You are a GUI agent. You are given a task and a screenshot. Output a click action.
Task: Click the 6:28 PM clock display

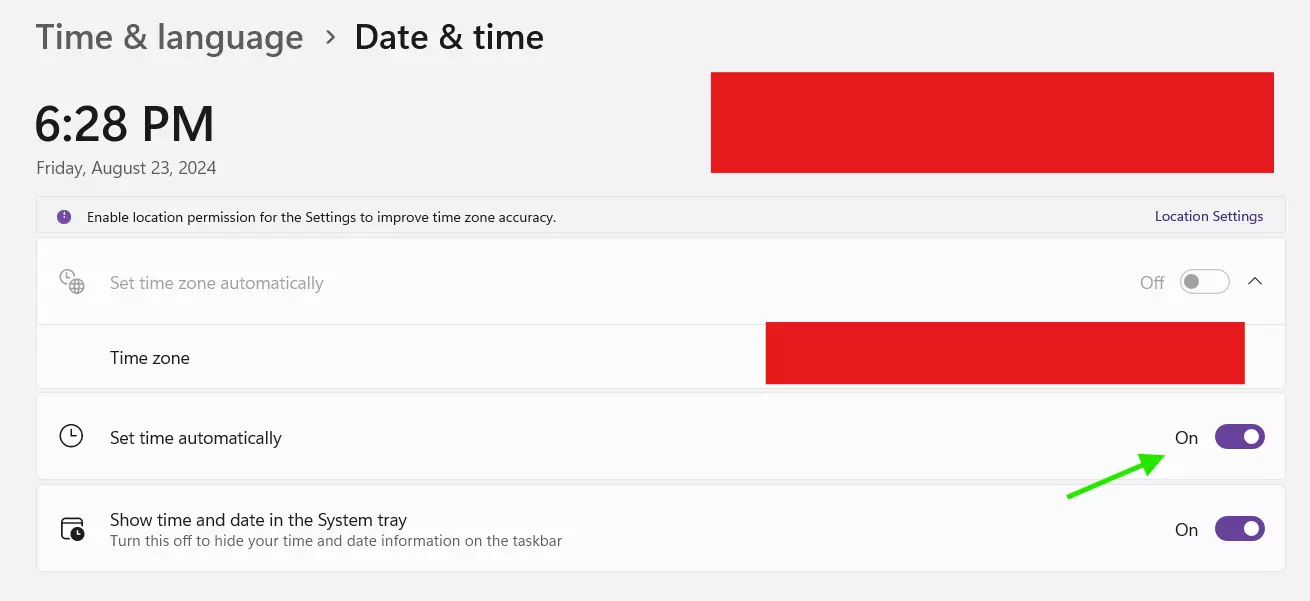point(125,125)
